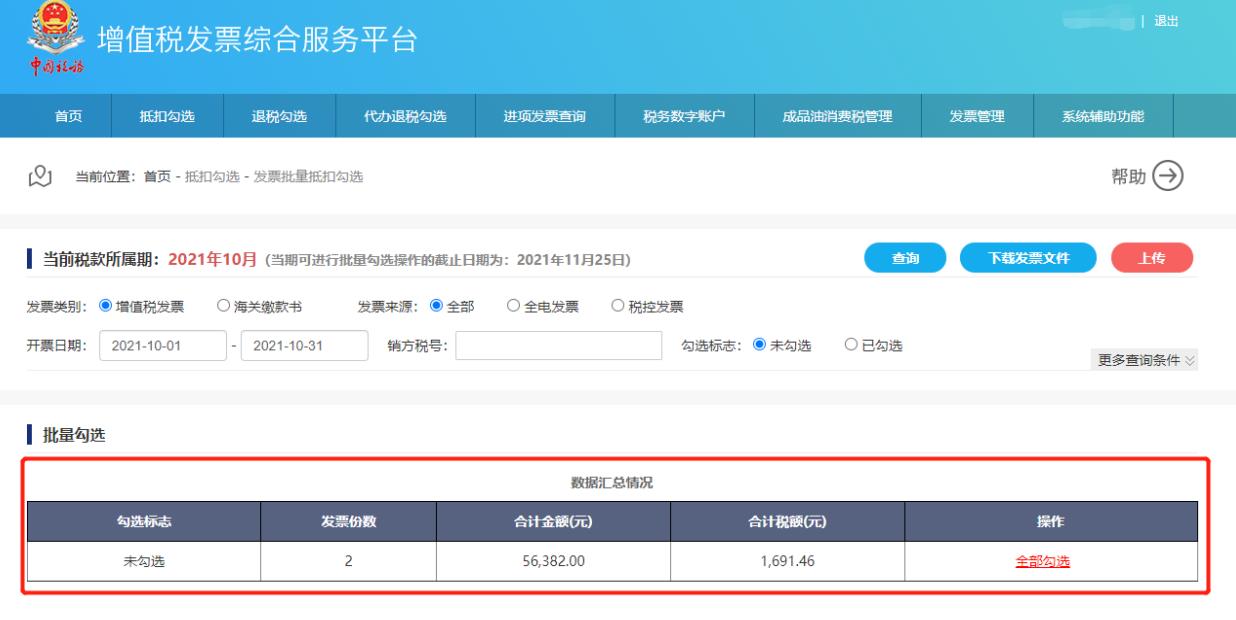Click the 查询 button
This screenshot has width=1236, height=620.
[x=906, y=258]
